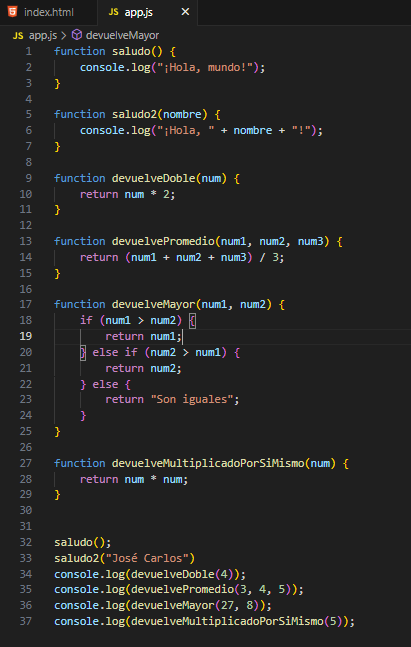Click line number 1 in the gutter
This screenshot has height=647, width=411.
pyautogui.click(x=28, y=52)
